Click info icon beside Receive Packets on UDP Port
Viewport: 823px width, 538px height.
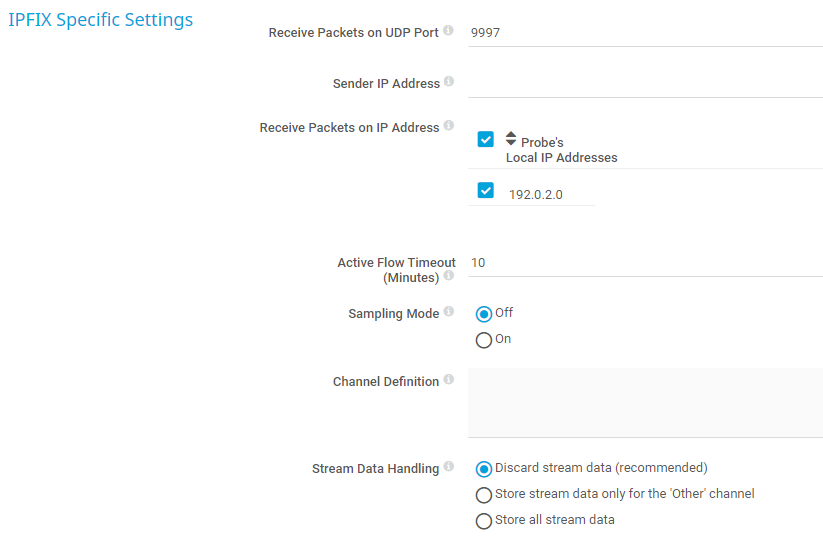click(x=448, y=31)
